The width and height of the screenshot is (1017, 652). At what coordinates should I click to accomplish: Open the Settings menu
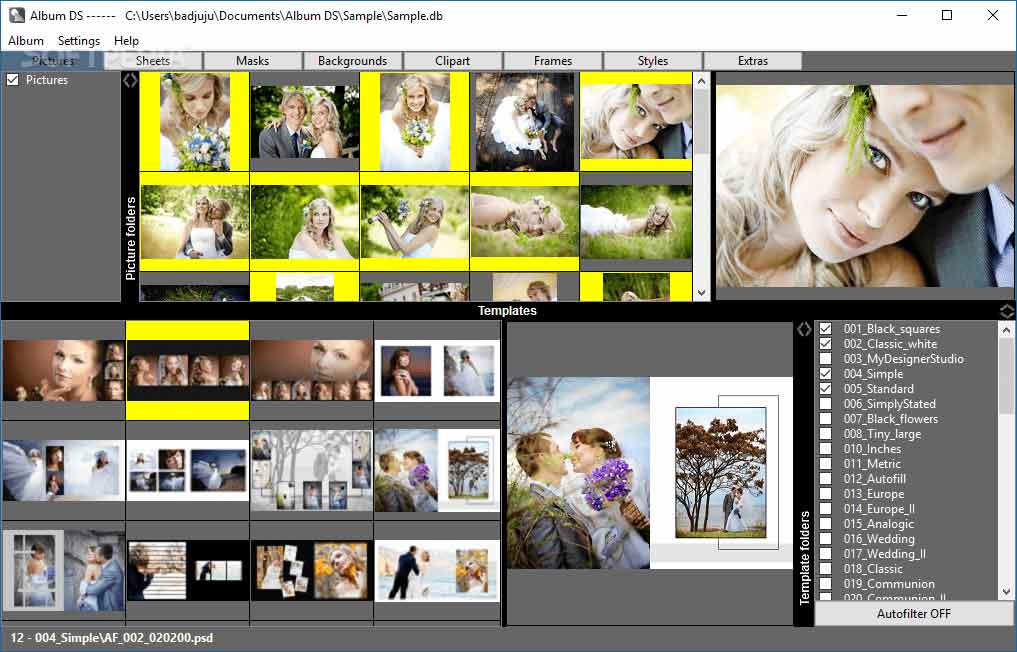coord(78,40)
